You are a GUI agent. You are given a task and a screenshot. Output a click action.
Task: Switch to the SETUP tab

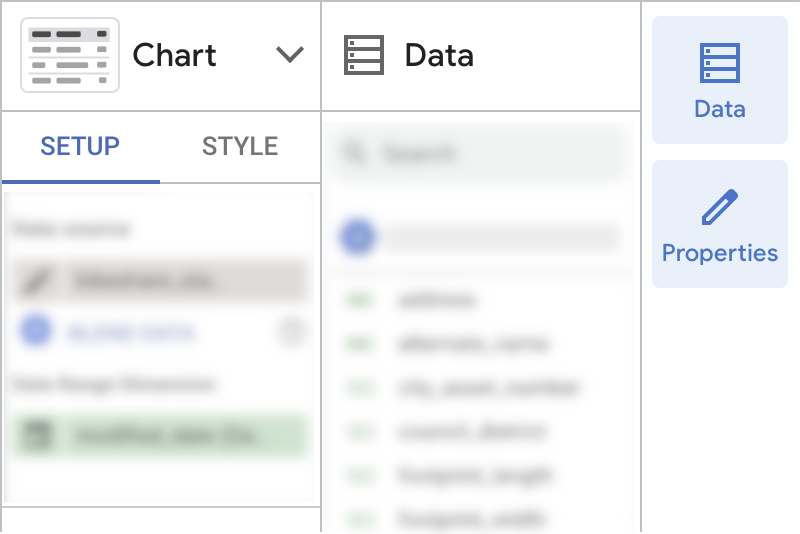[x=80, y=147]
